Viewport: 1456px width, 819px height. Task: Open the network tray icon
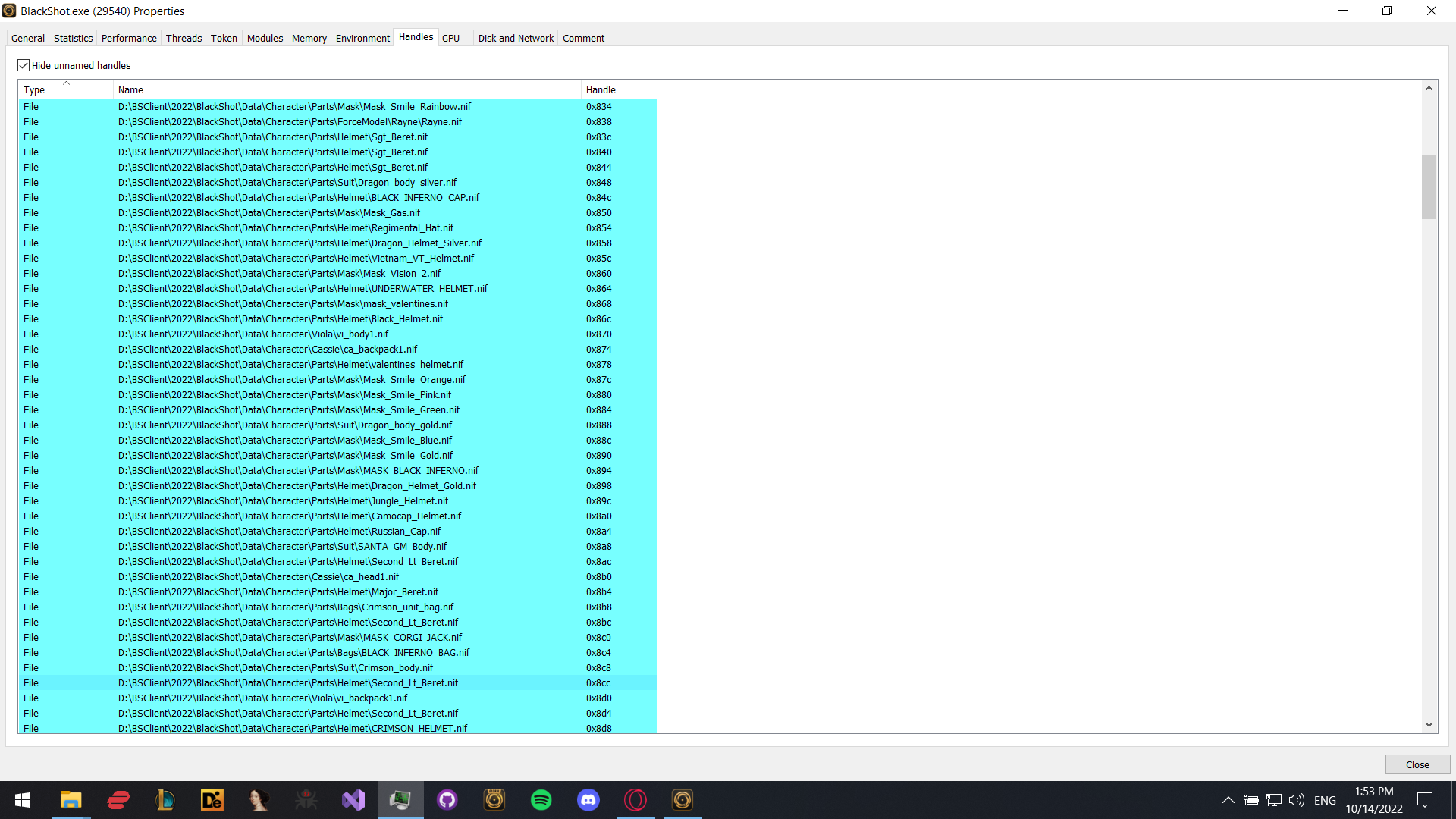click(1274, 800)
